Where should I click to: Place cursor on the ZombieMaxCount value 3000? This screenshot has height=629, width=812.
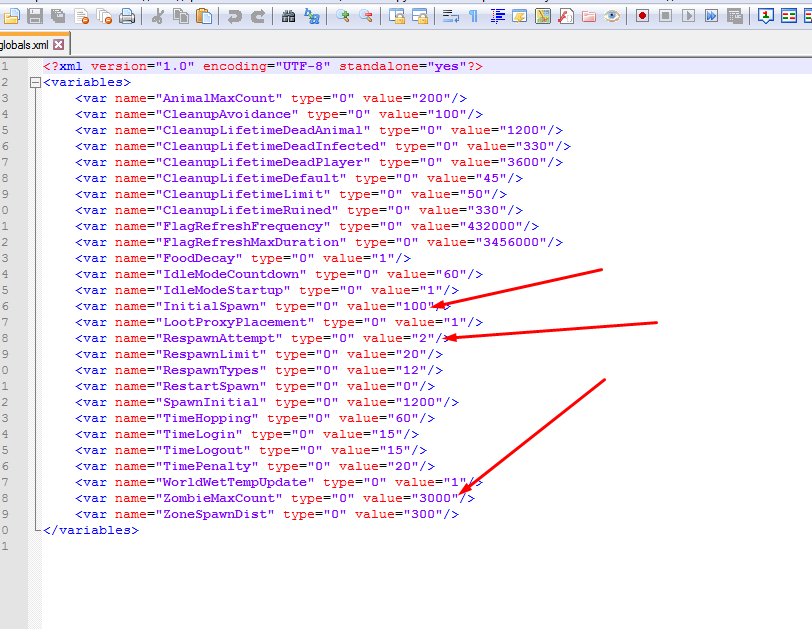coord(434,498)
